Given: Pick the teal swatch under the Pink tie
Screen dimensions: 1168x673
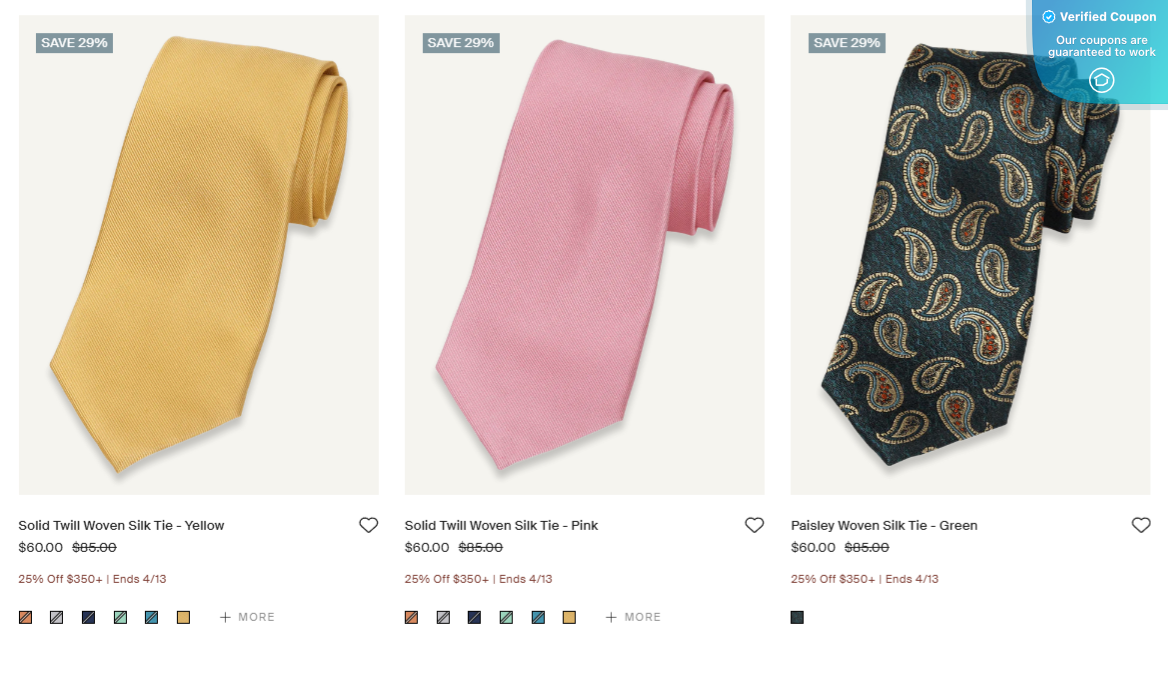Looking at the screenshot, I should [538, 617].
